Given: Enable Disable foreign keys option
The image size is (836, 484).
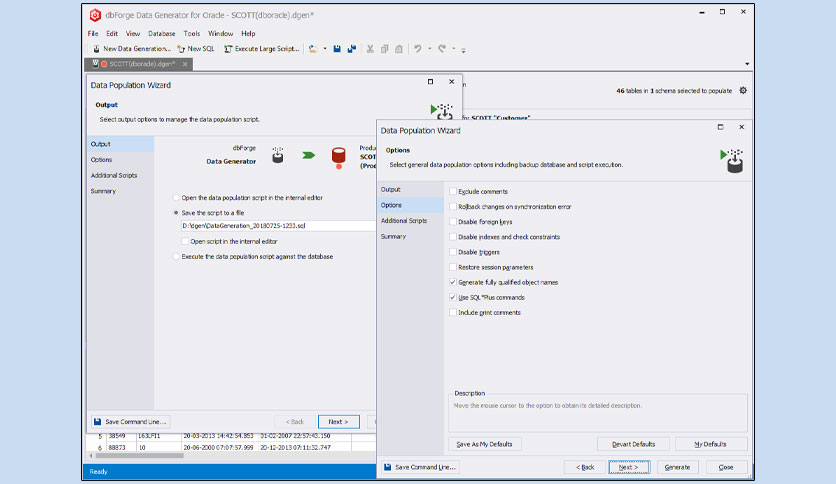Looking at the screenshot, I should pos(453,222).
